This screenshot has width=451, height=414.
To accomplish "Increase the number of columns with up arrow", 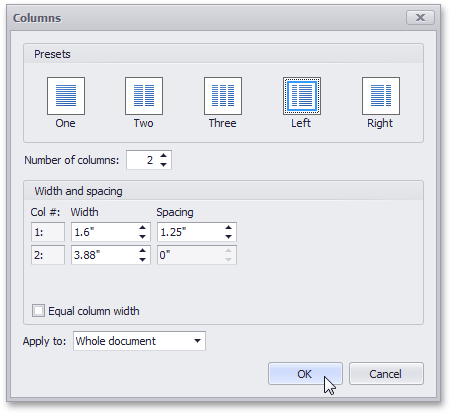I will coord(163,156).
